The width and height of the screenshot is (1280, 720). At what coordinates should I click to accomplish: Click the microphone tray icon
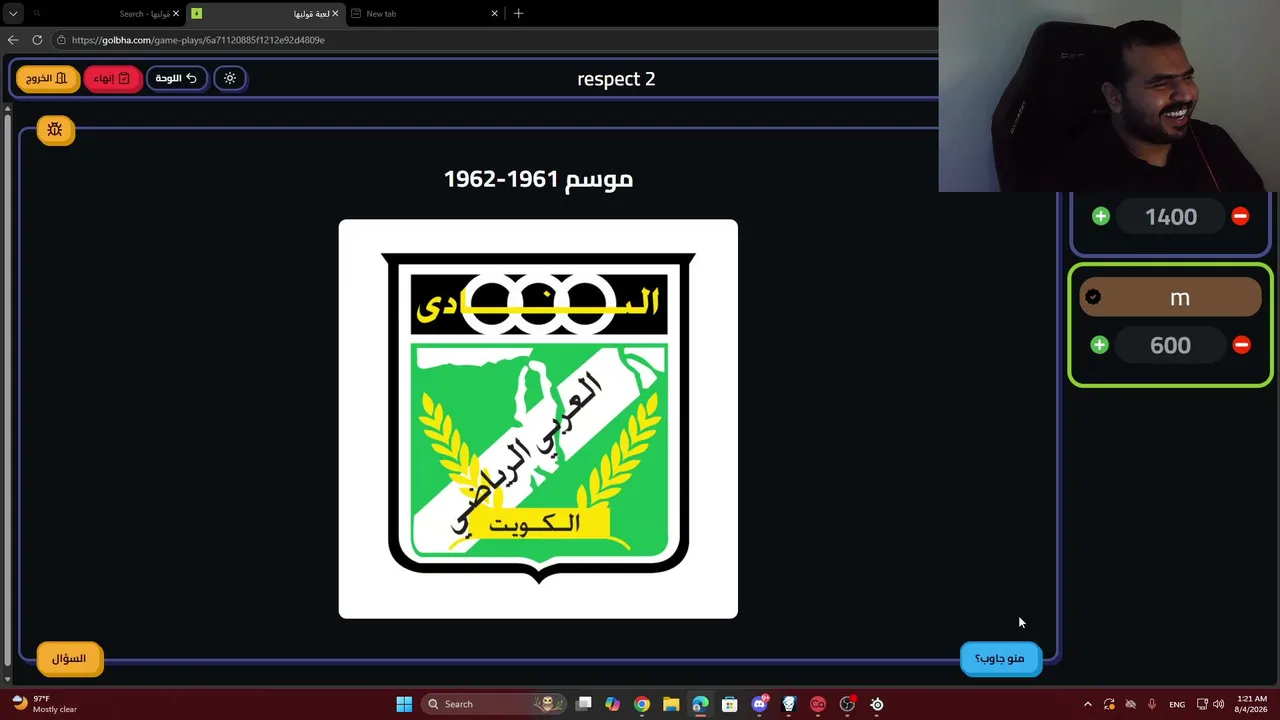(1152, 704)
